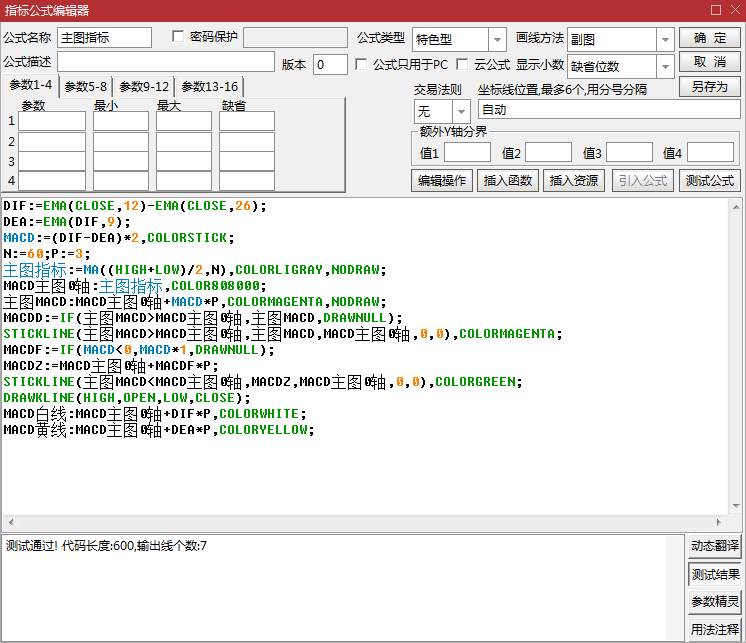Close the 指标公式编辑器 window
This screenshot has height=643, width=746.
[735, 10]
